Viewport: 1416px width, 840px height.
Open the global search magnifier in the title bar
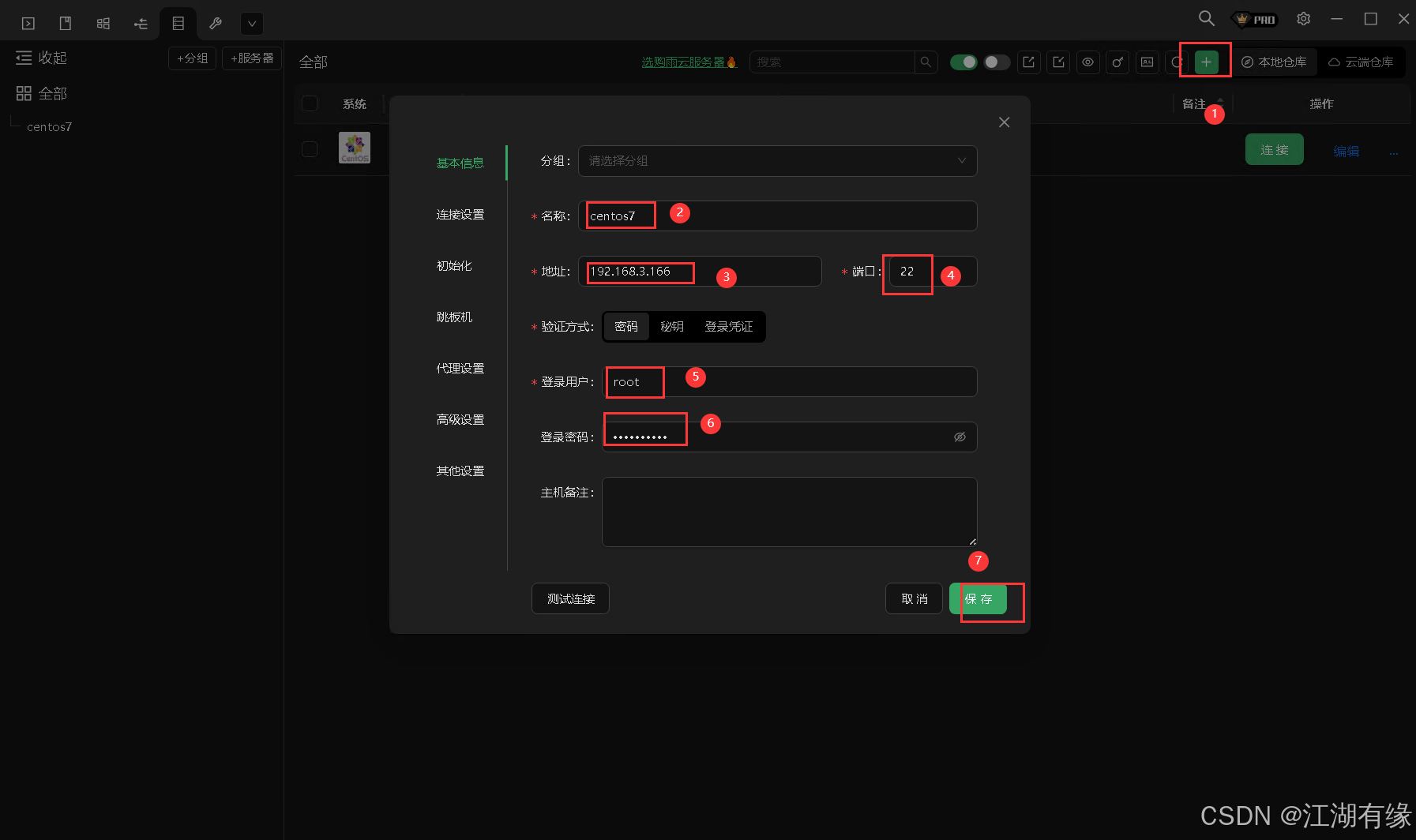click(1207, 18)
